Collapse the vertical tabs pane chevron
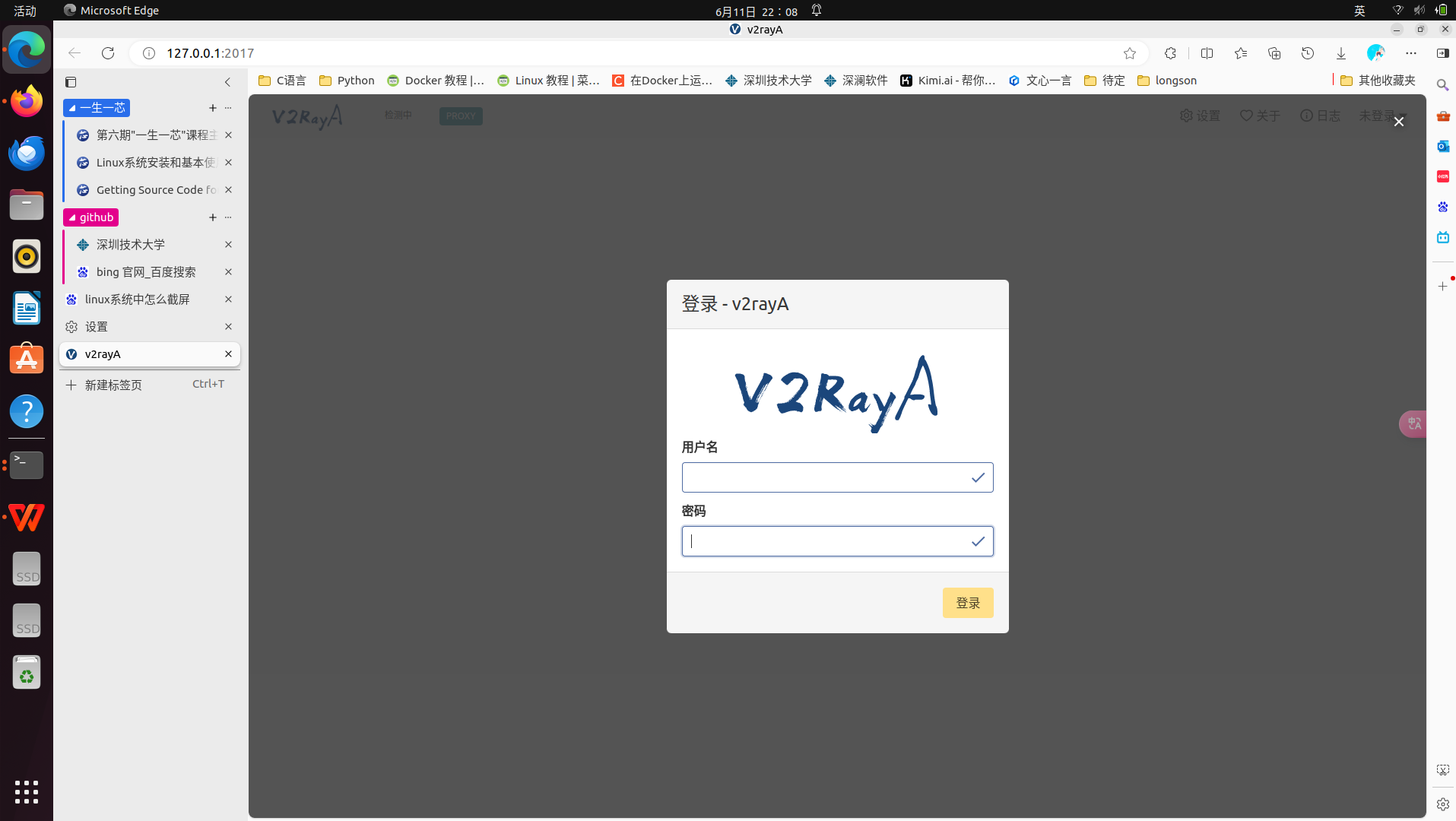 (227, 82)
